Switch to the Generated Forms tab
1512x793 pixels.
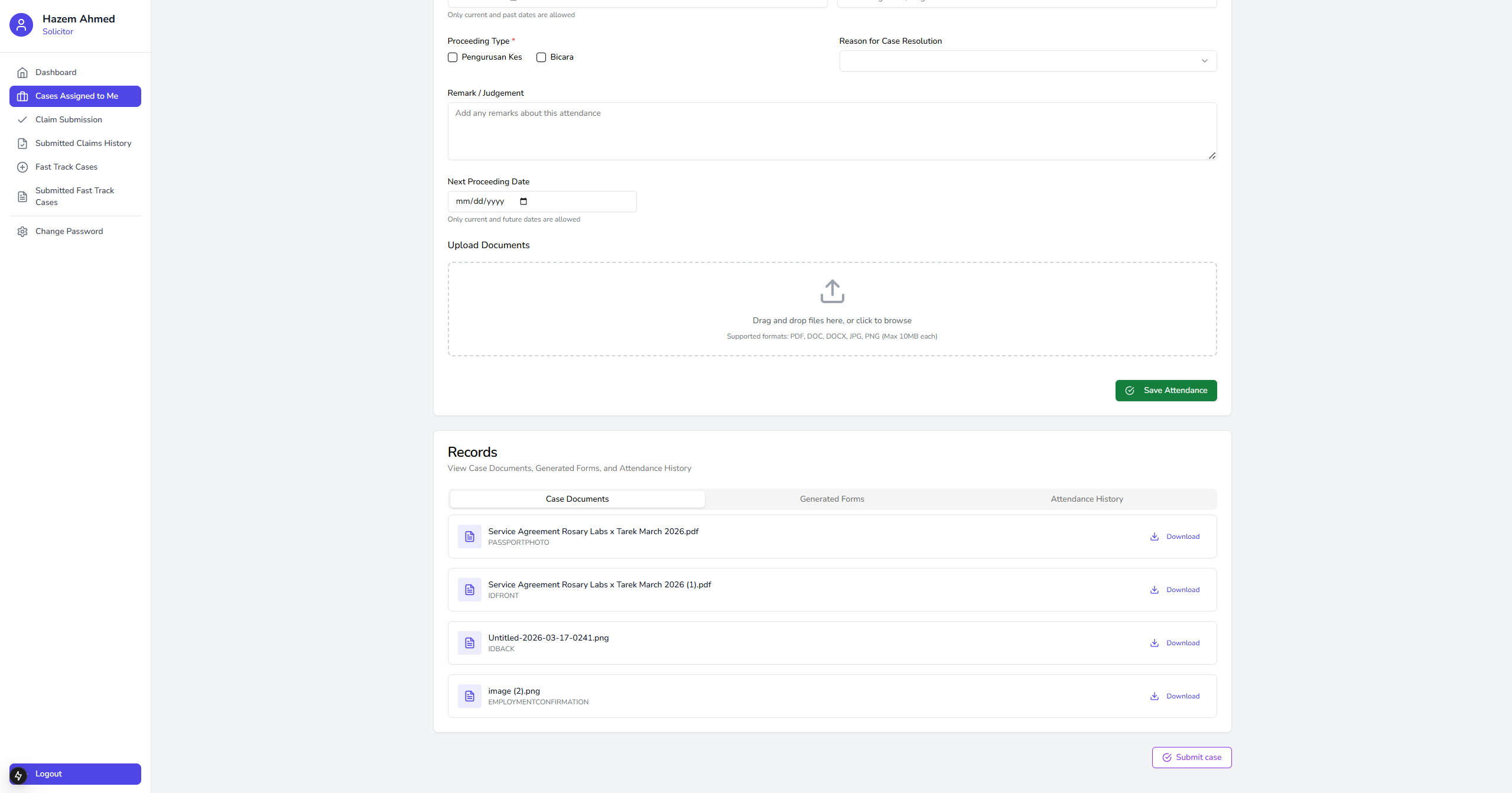[832, 499]
